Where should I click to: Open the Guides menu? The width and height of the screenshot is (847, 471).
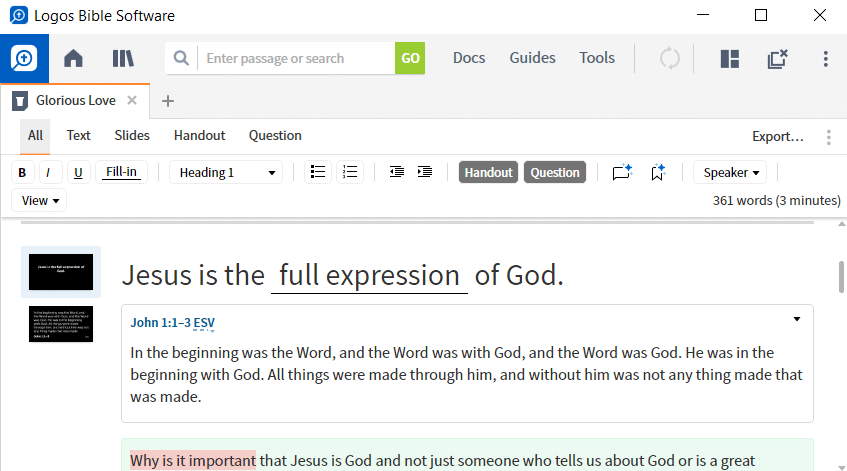[532, 58]
